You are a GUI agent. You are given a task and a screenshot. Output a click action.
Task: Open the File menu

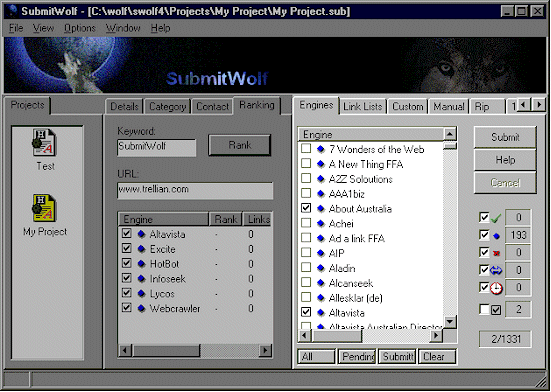pos(16,28)
